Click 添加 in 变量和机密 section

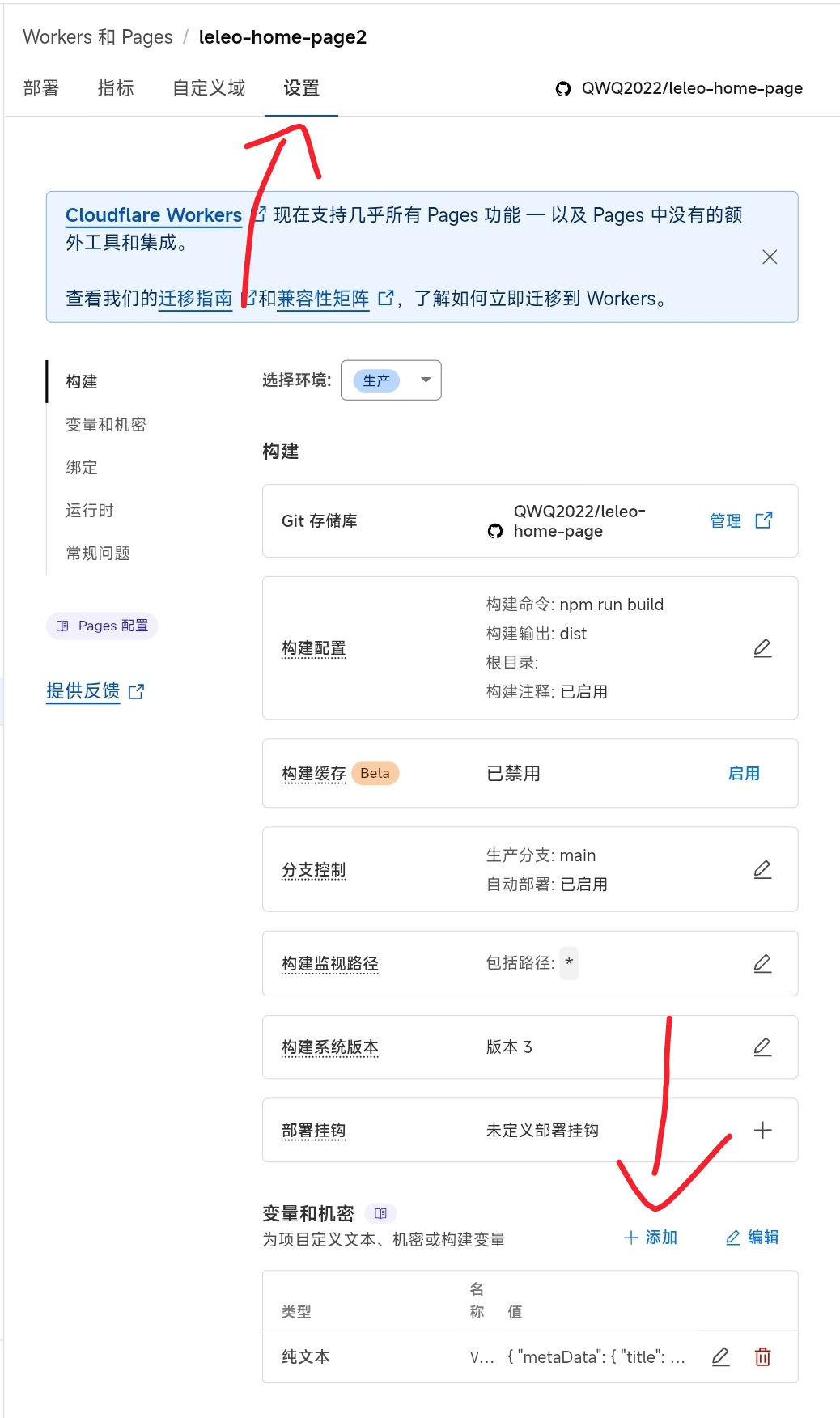(651, 1238)
